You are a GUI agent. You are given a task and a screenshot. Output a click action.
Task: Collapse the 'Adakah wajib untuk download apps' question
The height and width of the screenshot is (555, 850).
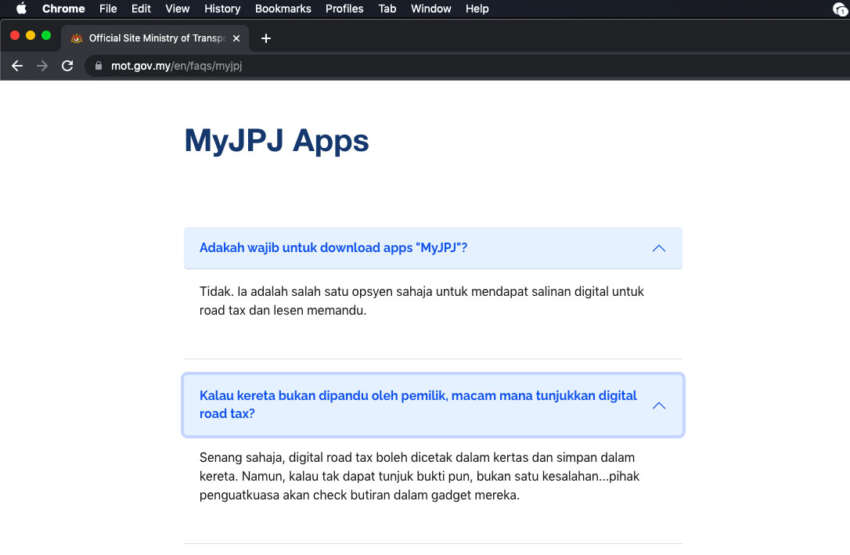tap(433, 248)
